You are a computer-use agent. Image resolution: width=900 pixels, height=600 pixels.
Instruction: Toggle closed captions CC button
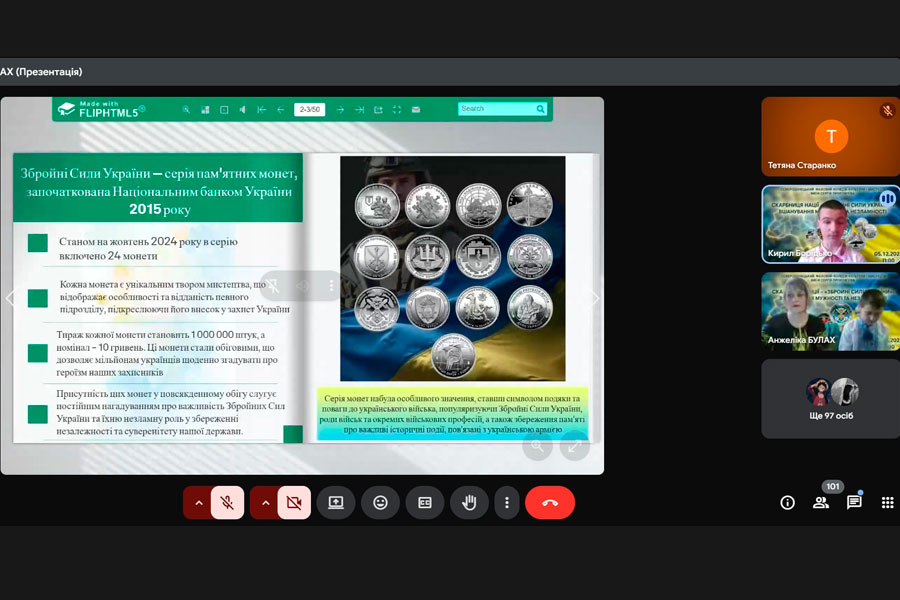(425, 503)
